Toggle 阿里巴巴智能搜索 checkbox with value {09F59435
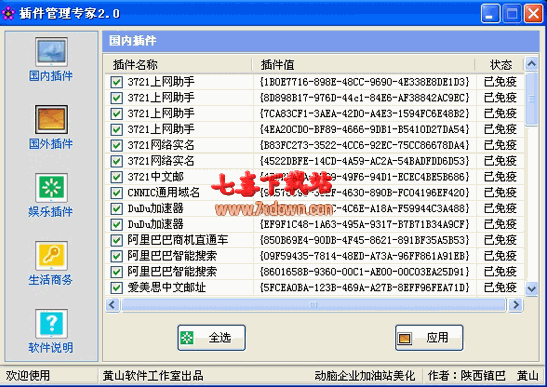The height and width of the screenshot is (387, 547). coord(117,256)
